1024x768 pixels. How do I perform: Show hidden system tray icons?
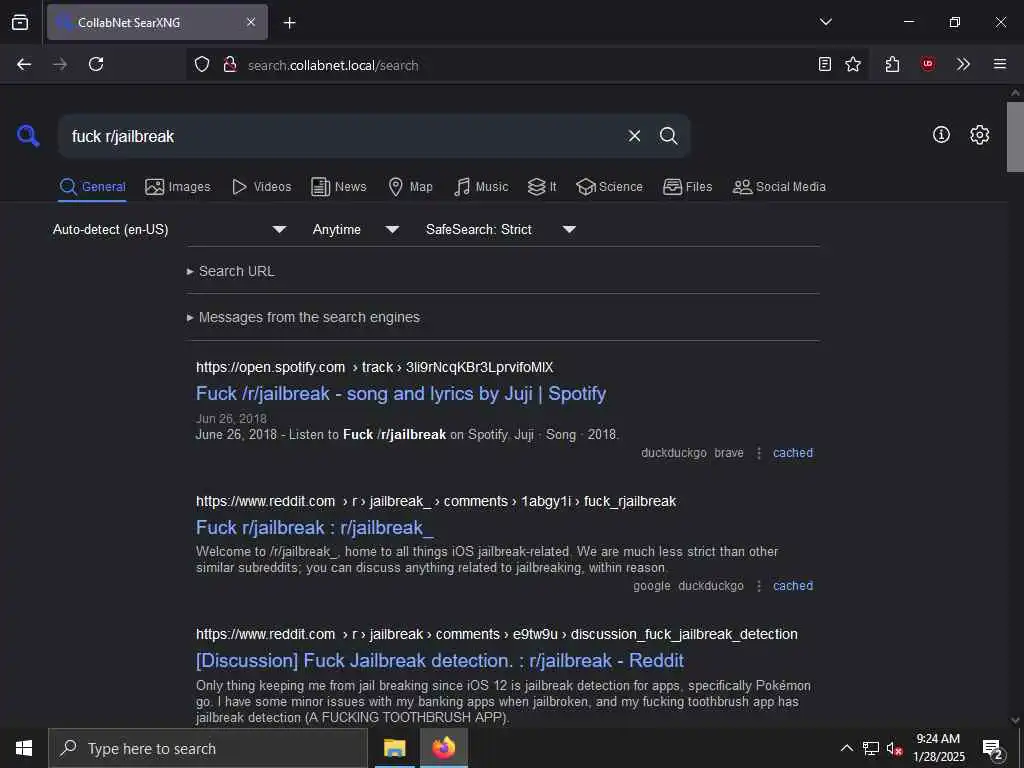coord(846,748)
